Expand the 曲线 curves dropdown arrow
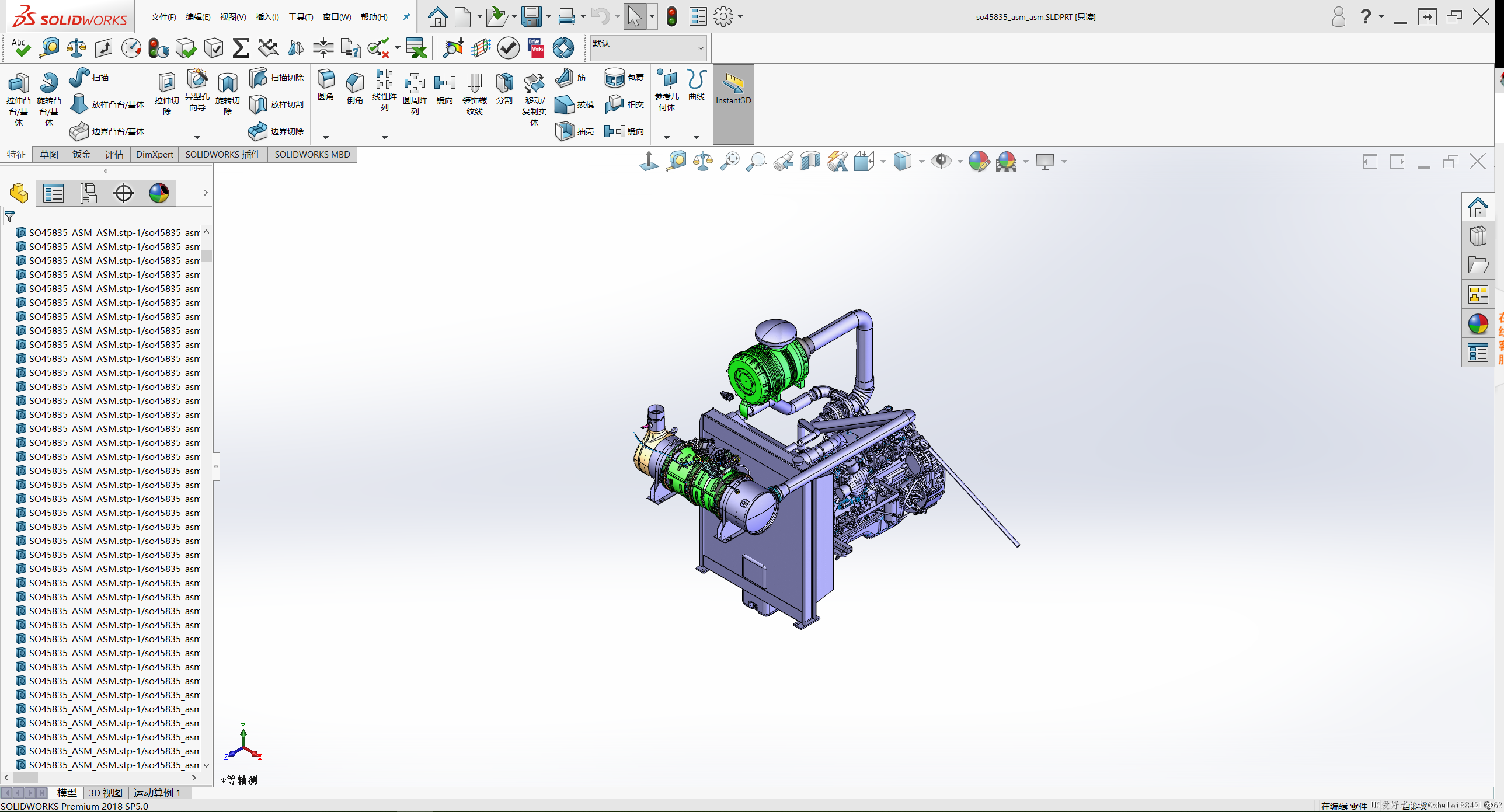1504x812 pixels. 697,137
